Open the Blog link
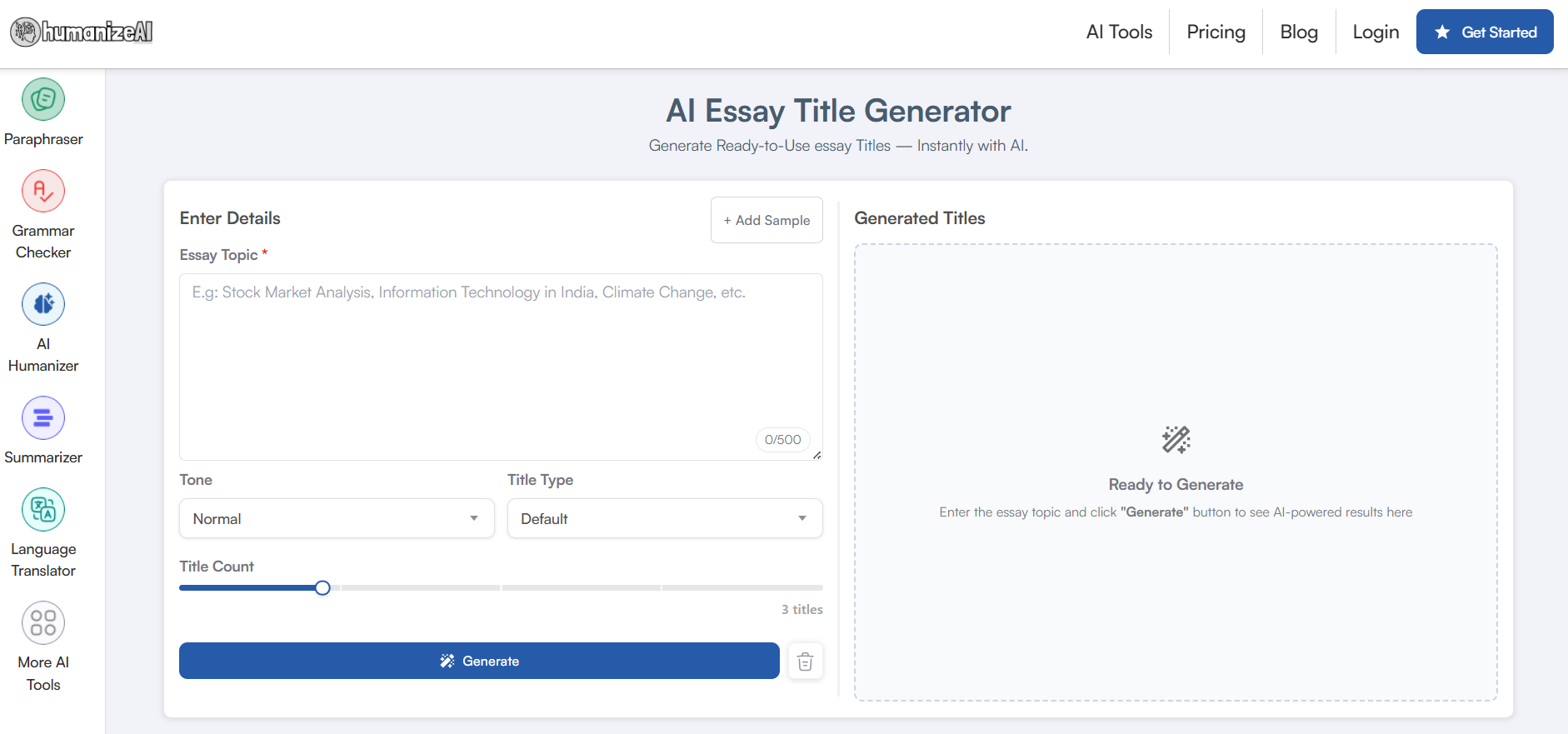Screen dimensions: 1568x734 1299,32
